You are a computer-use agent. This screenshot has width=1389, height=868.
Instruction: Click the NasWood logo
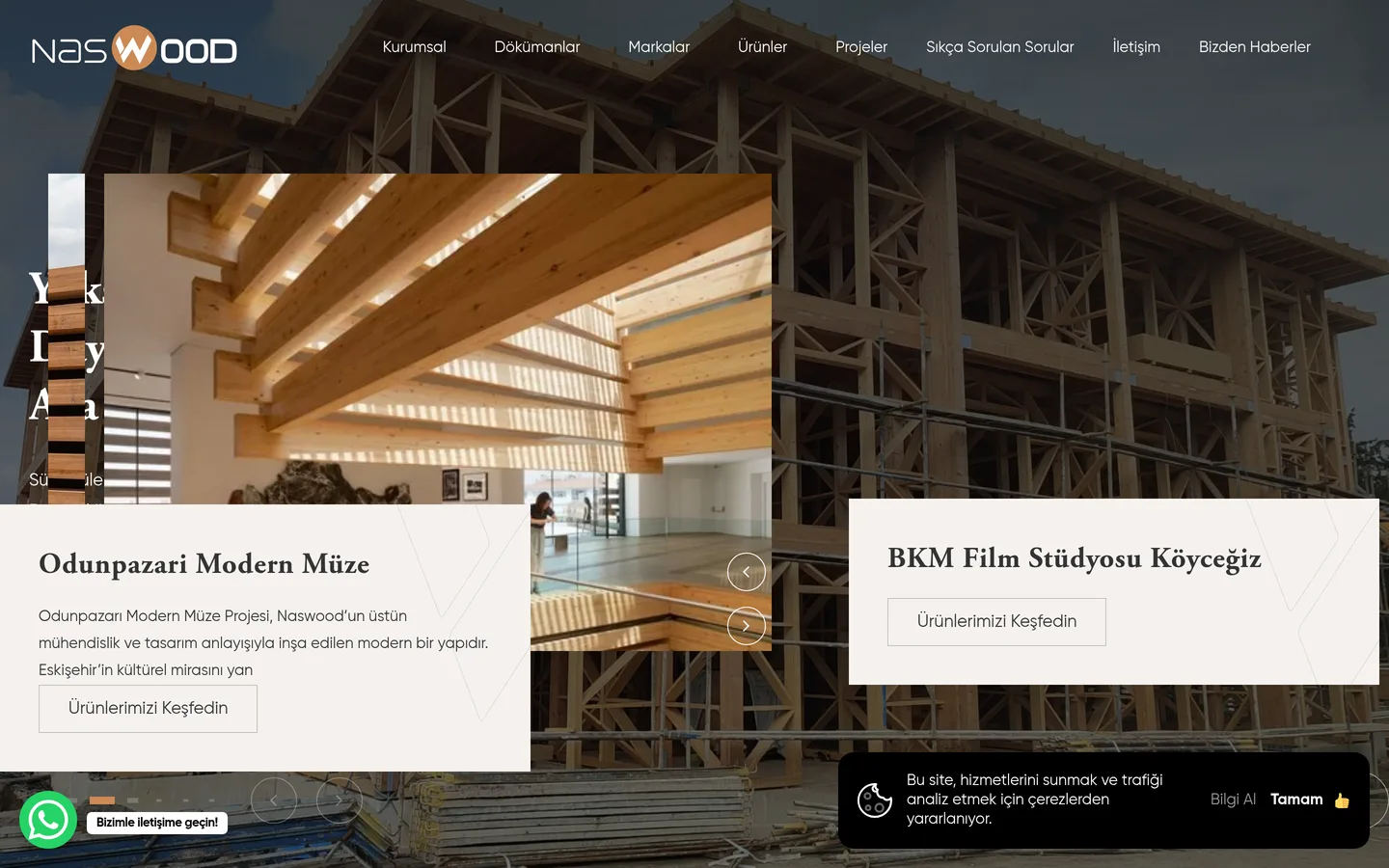click(x=134, y=48)
